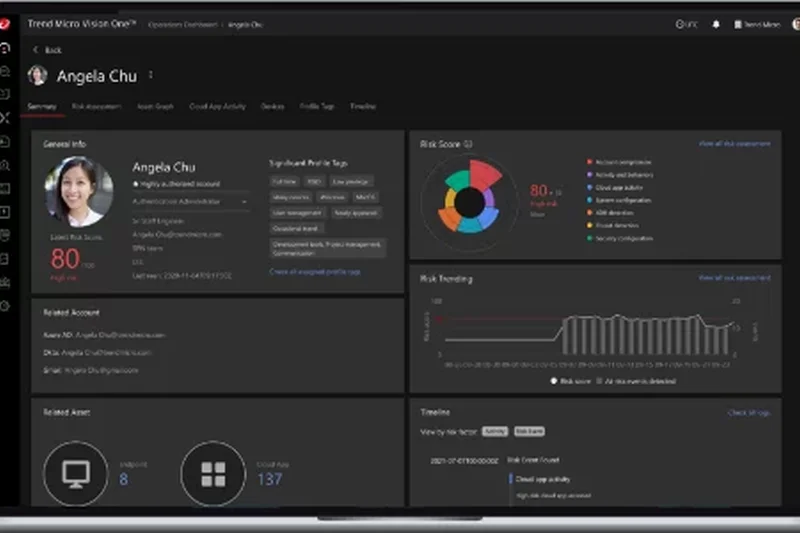Screen dimensions: 800x533
Task: Click the Gmail related account row
Action: [91, 370]
